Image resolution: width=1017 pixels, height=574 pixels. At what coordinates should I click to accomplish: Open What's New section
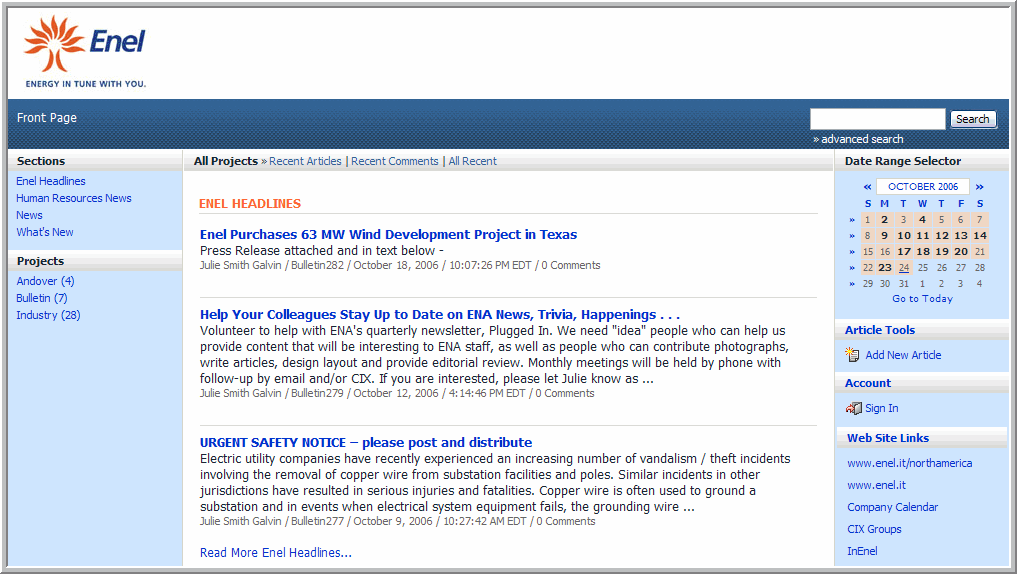click(45, 232)
